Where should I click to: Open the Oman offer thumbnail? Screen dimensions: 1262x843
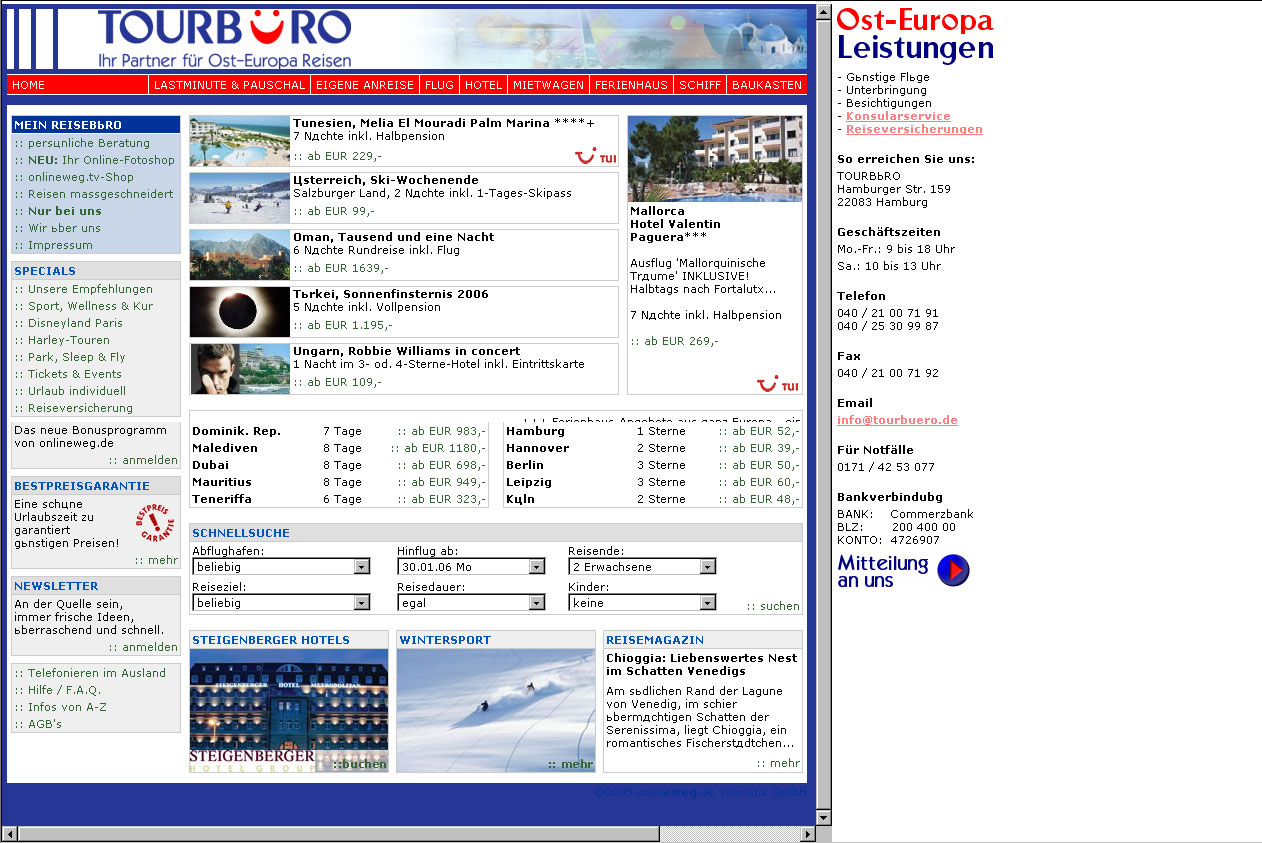tap(240, 255)
